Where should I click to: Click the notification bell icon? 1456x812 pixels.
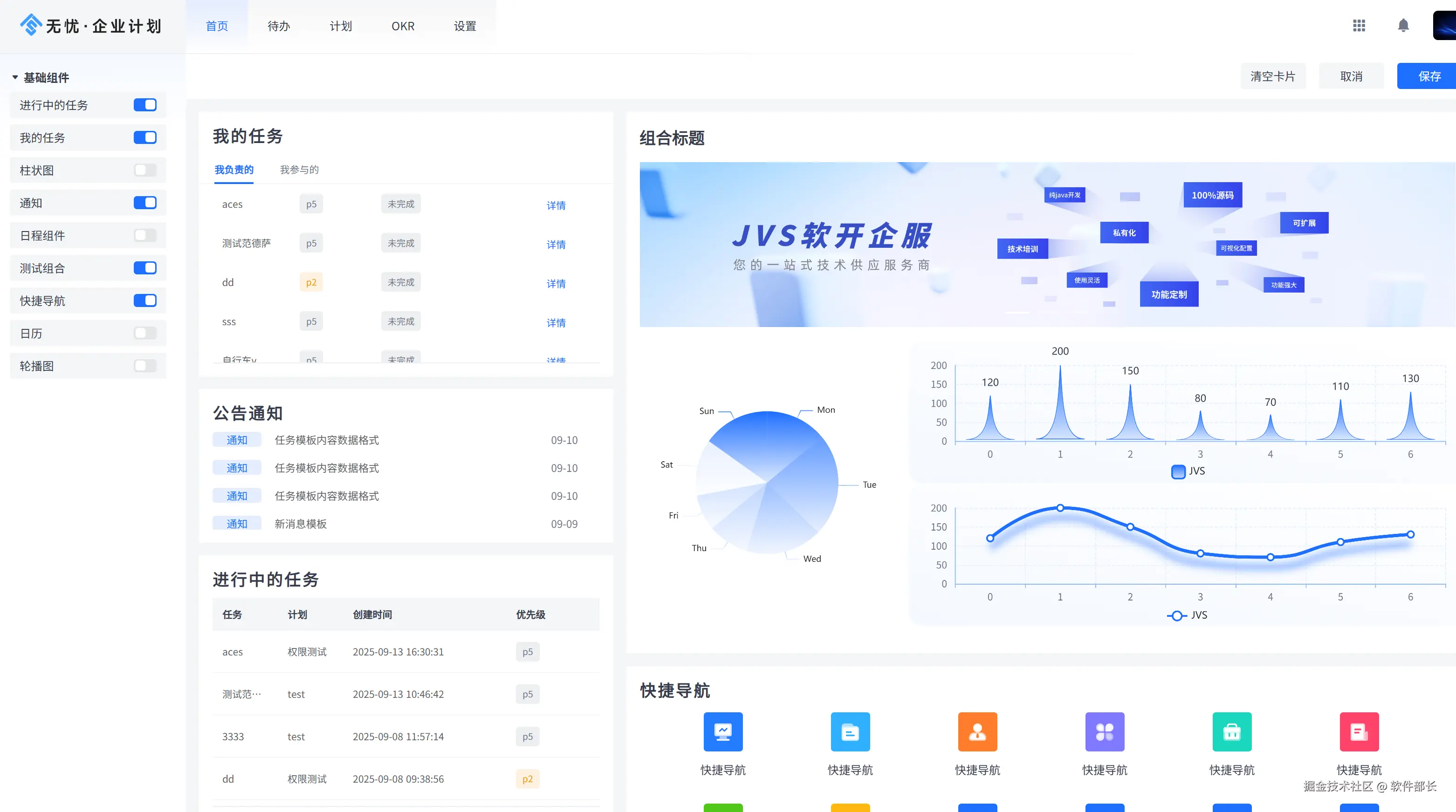click(1403, 26)
